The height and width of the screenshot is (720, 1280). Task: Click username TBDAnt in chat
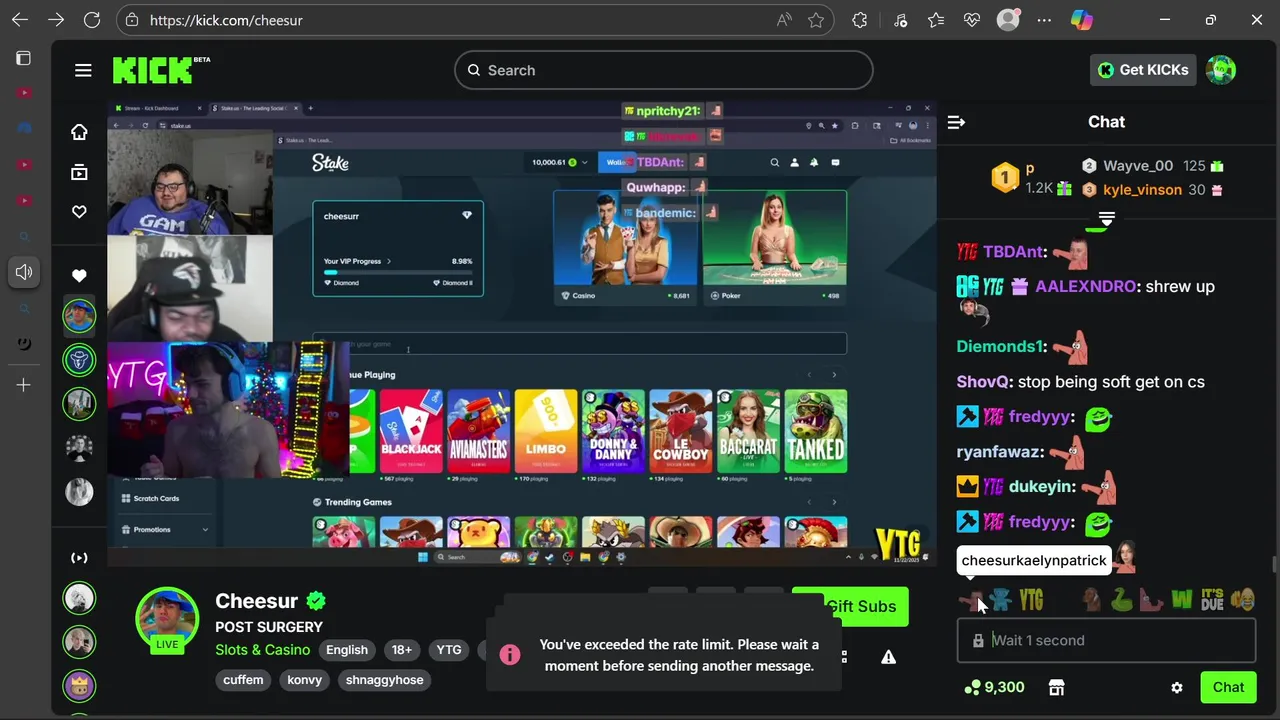click(x=1012, y=252)
